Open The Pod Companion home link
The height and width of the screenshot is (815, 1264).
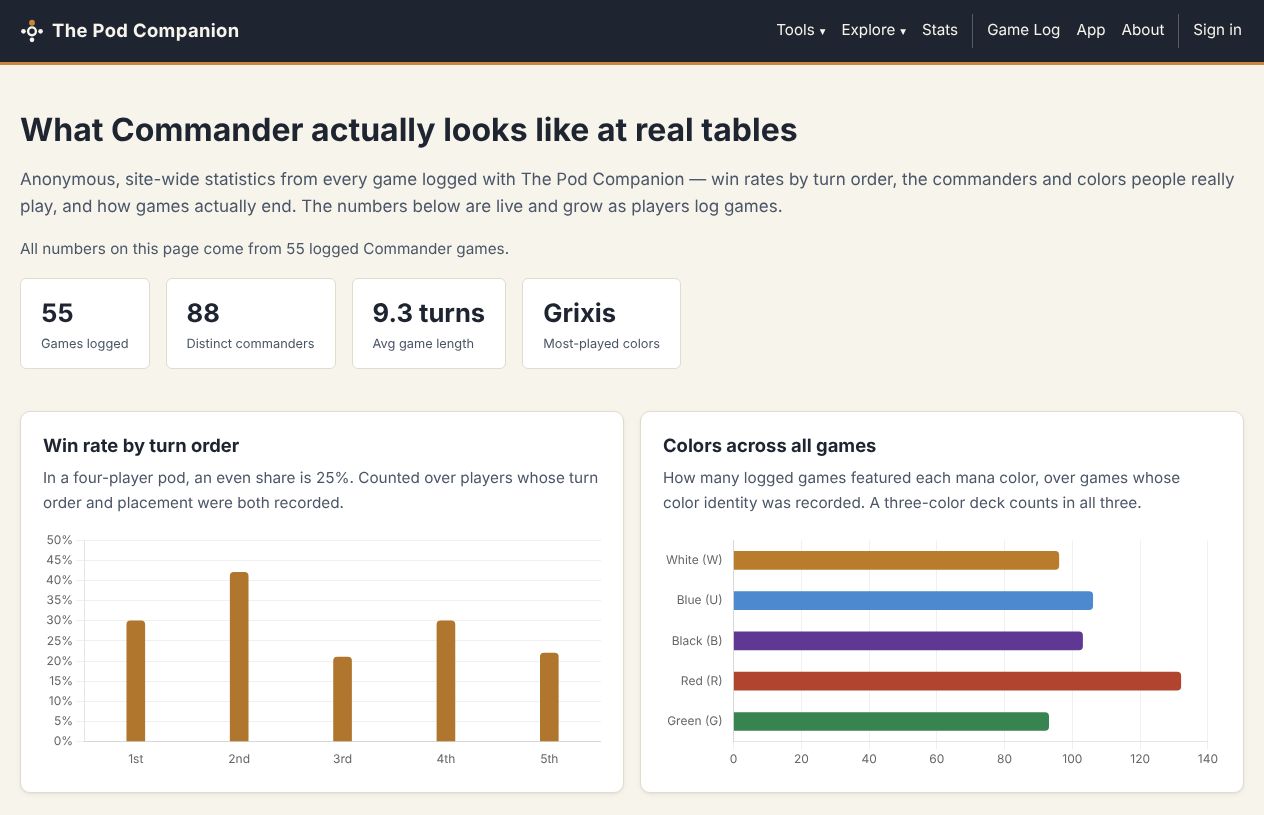click(x=130, y=31)
